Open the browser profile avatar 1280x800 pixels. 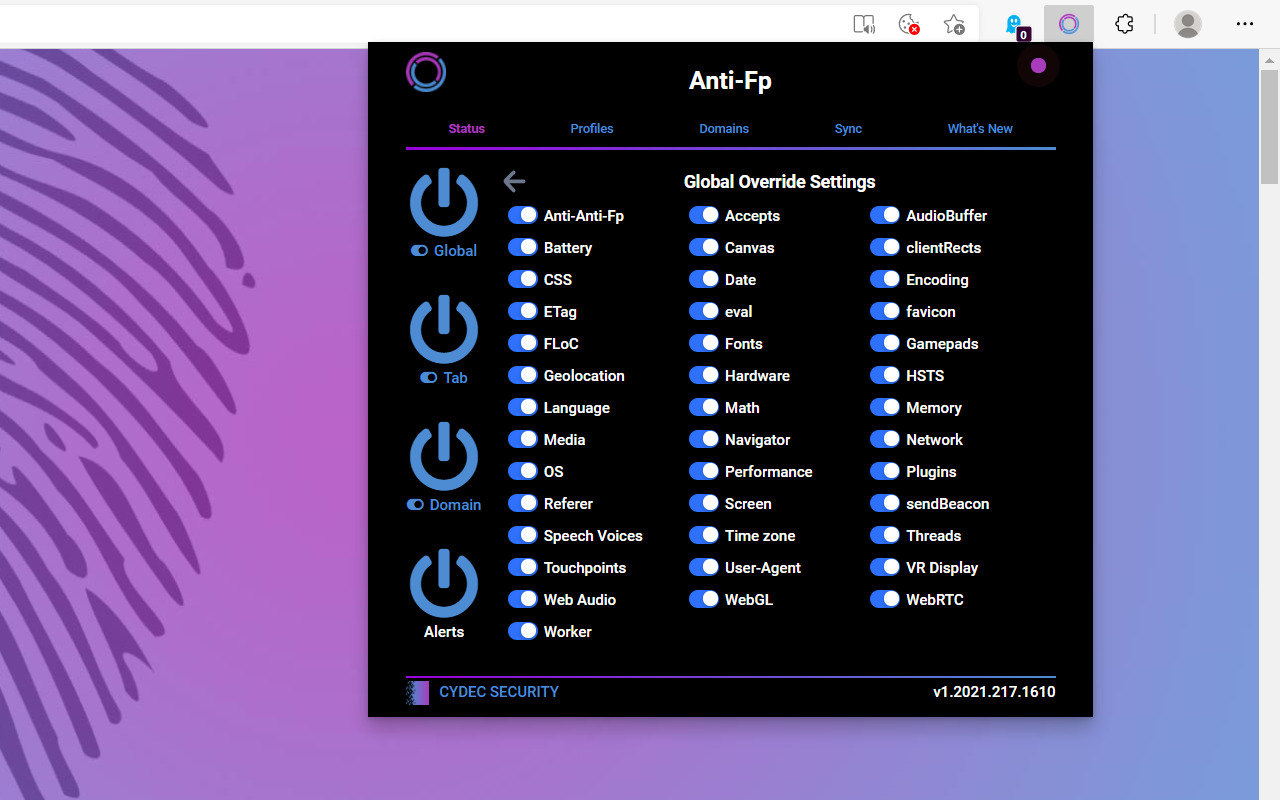coord(1187,24)
